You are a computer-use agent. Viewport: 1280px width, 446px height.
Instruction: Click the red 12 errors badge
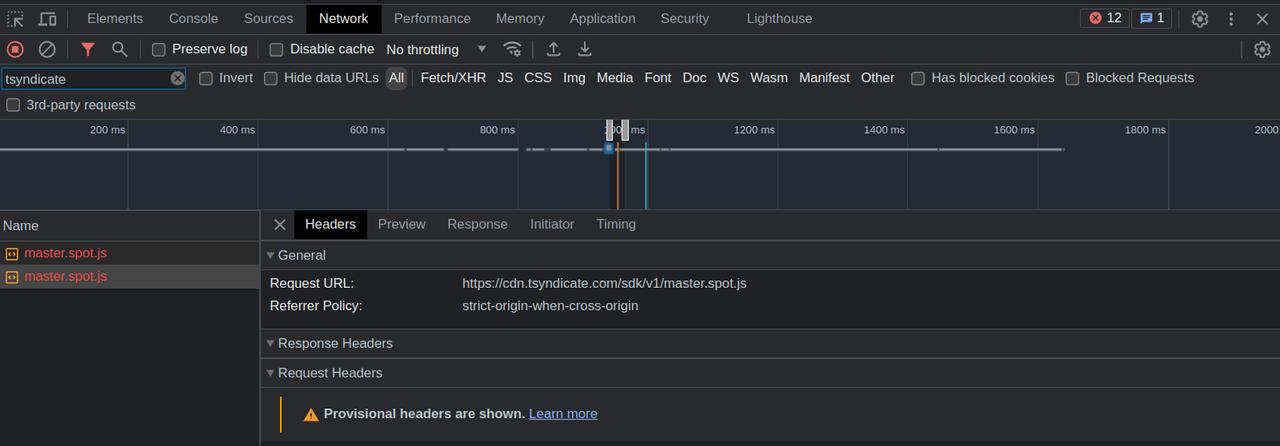coord(1105,18)
